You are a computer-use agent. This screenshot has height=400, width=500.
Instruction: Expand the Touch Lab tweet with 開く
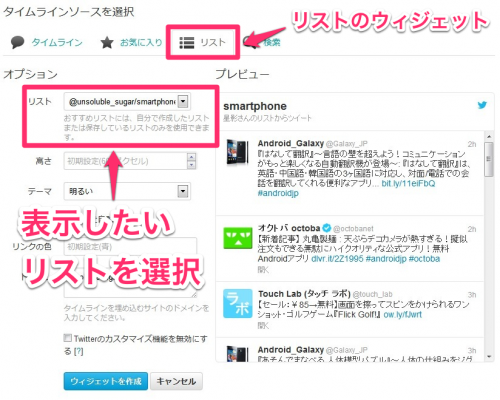[263, 325]
